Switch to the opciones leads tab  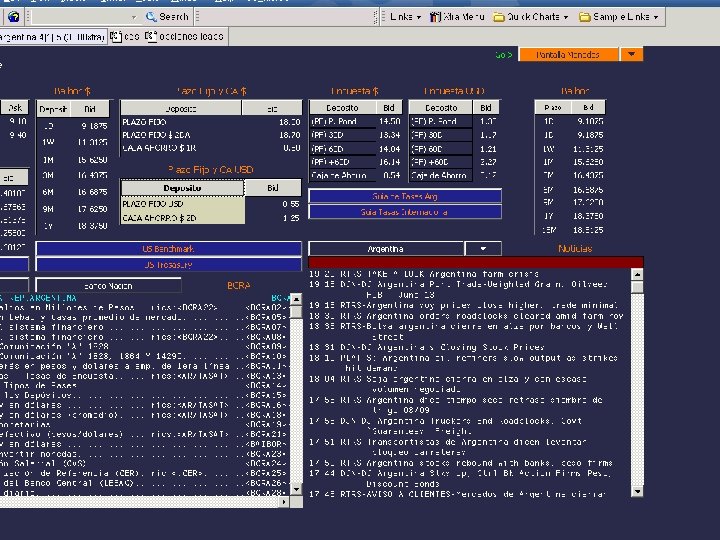(185, 36)
